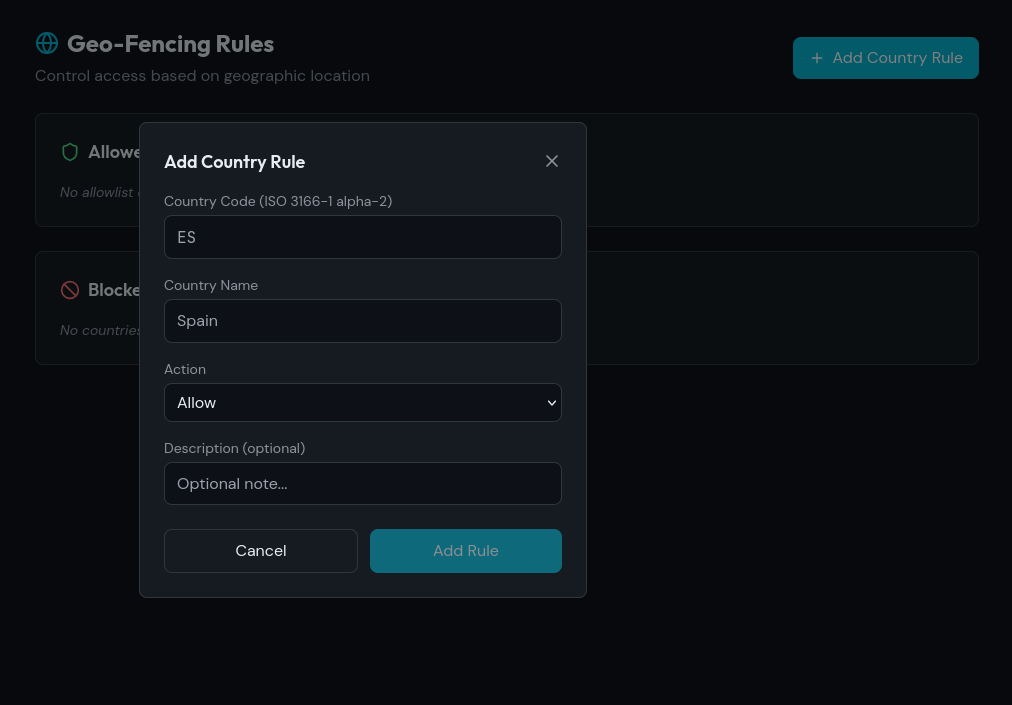Screen dimensions: 1012x705
Task: Click the plus icon in Add Country Rule
Action: [x=817, y=58]
